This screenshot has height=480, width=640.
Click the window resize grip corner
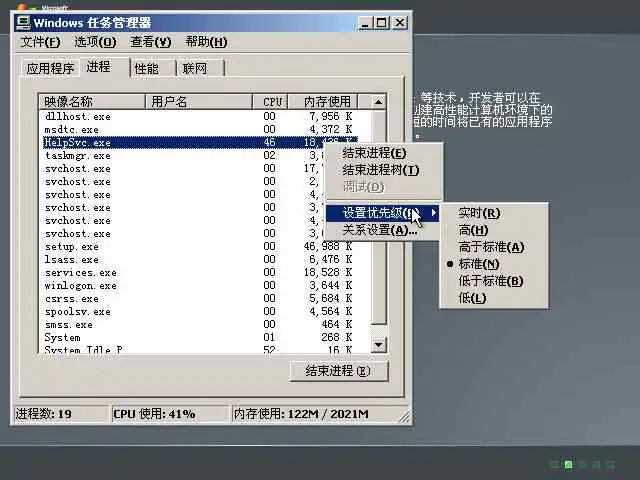pos(404,416)
